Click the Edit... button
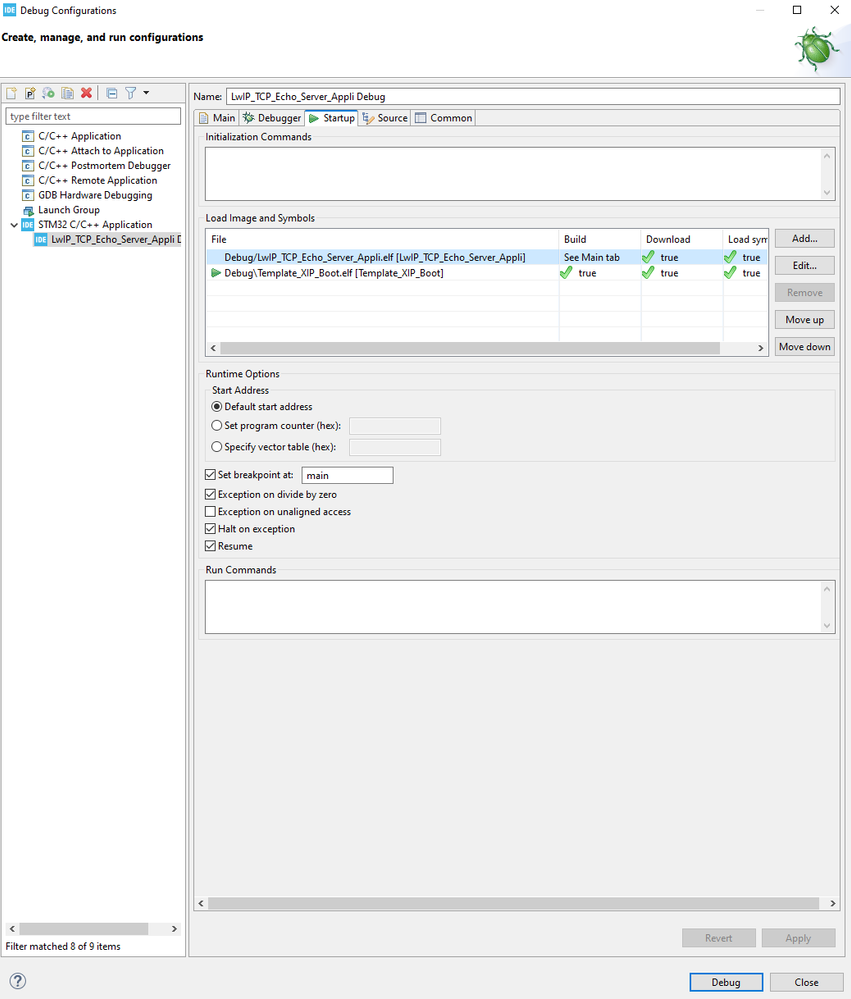This screenshot has width=851, height=999. [805, 266]
